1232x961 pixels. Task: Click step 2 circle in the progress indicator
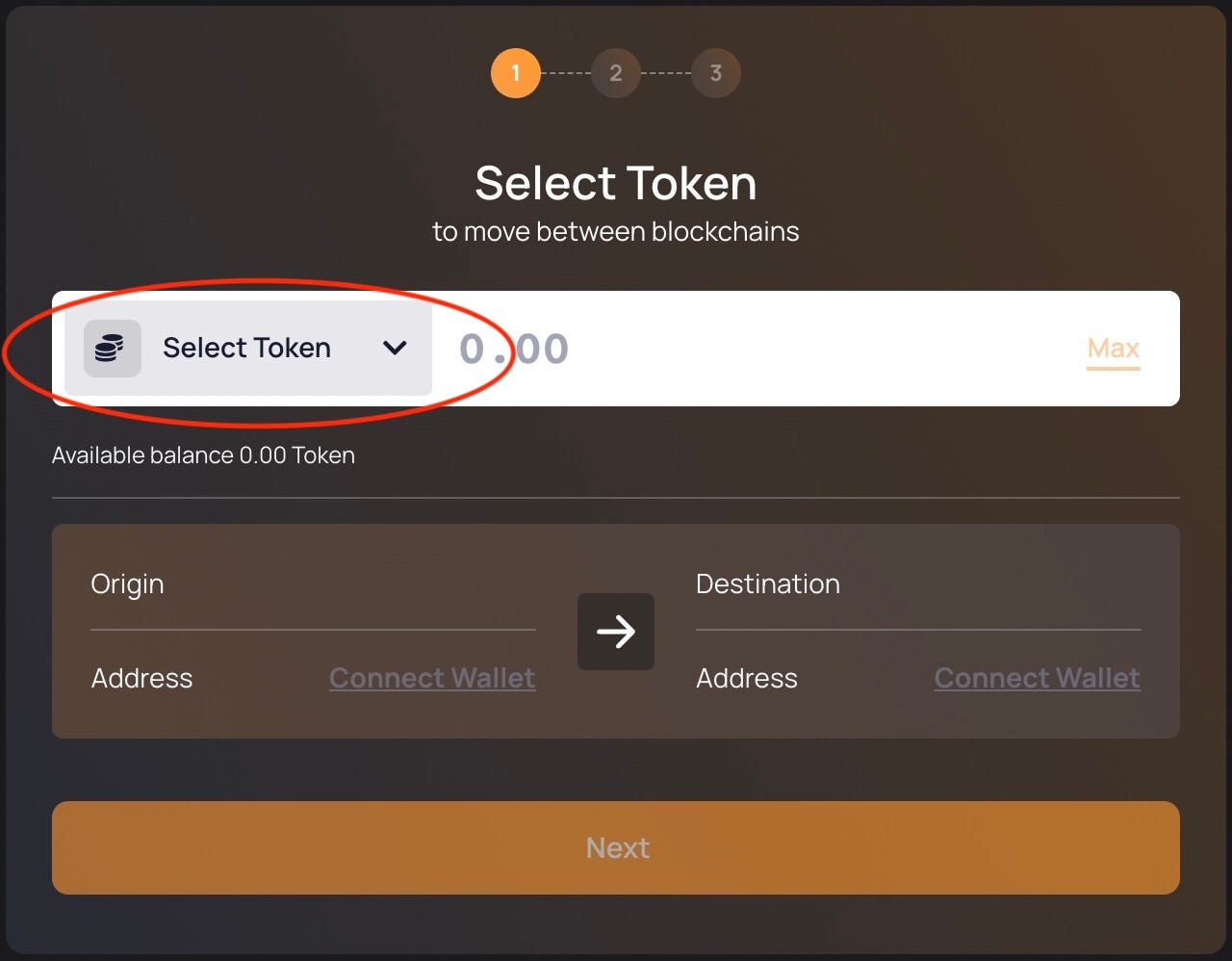click(616, 72)
